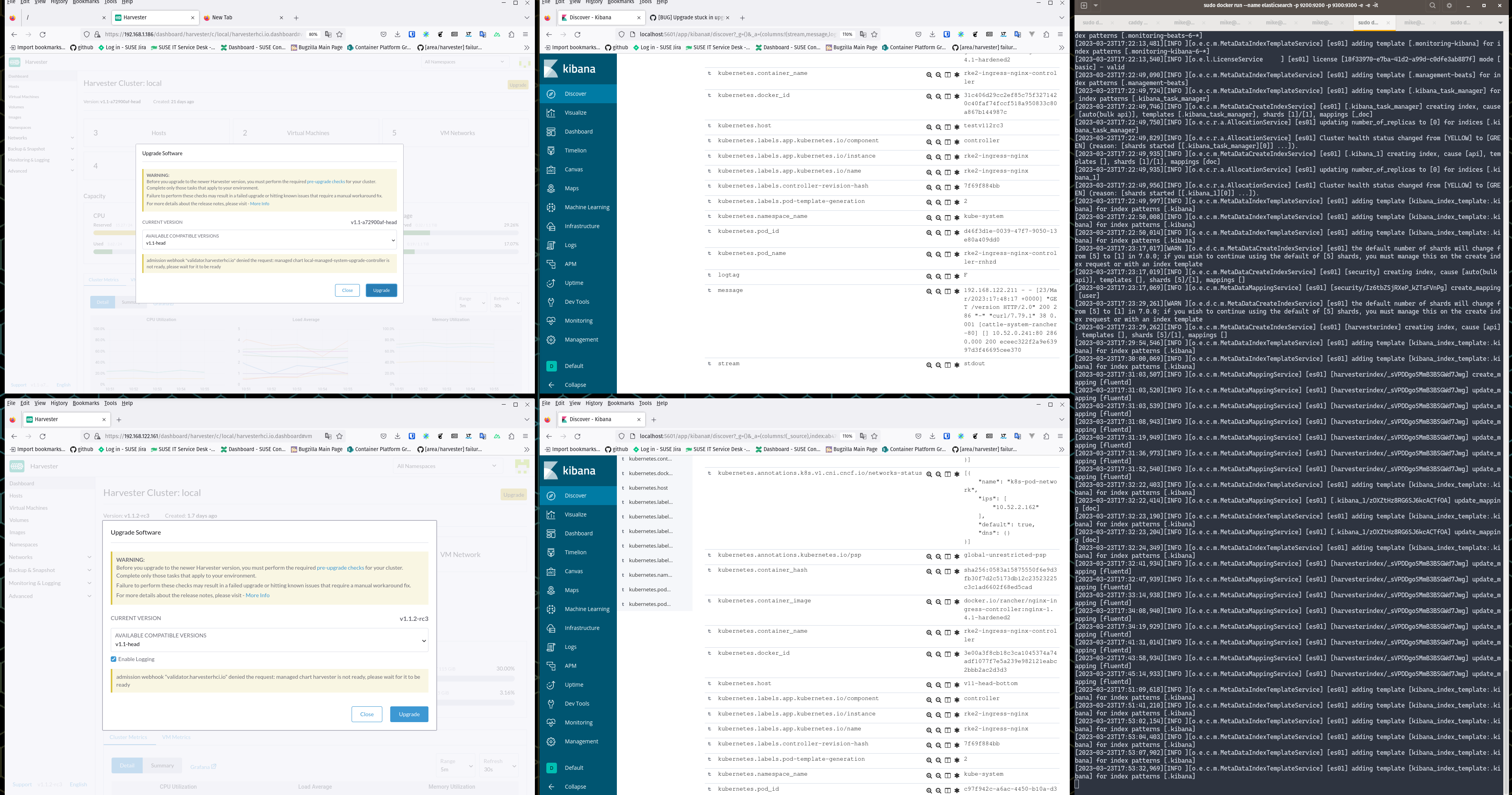Screen dimensions: 1512x795
Task: Filter for field present on logtag row
Action: click(957, 276)
